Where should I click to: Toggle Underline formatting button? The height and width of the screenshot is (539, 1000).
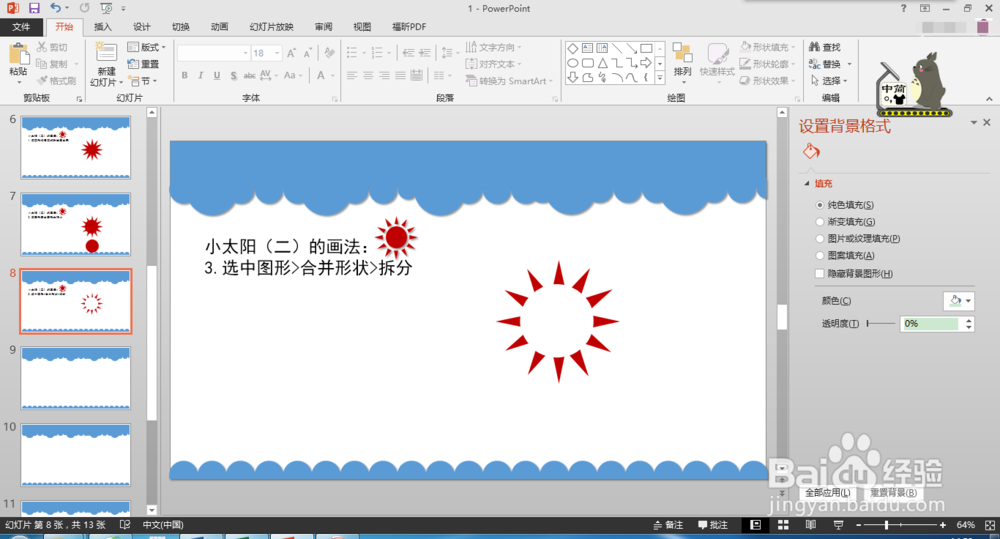click(x=217, y=75)
